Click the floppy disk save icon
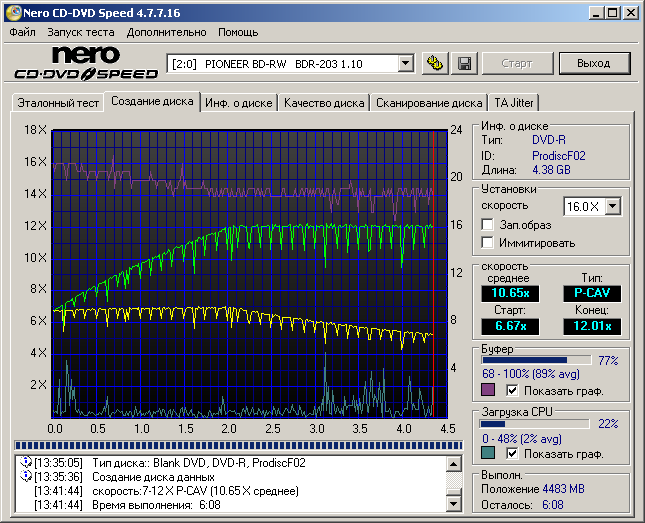 point(464,63)
